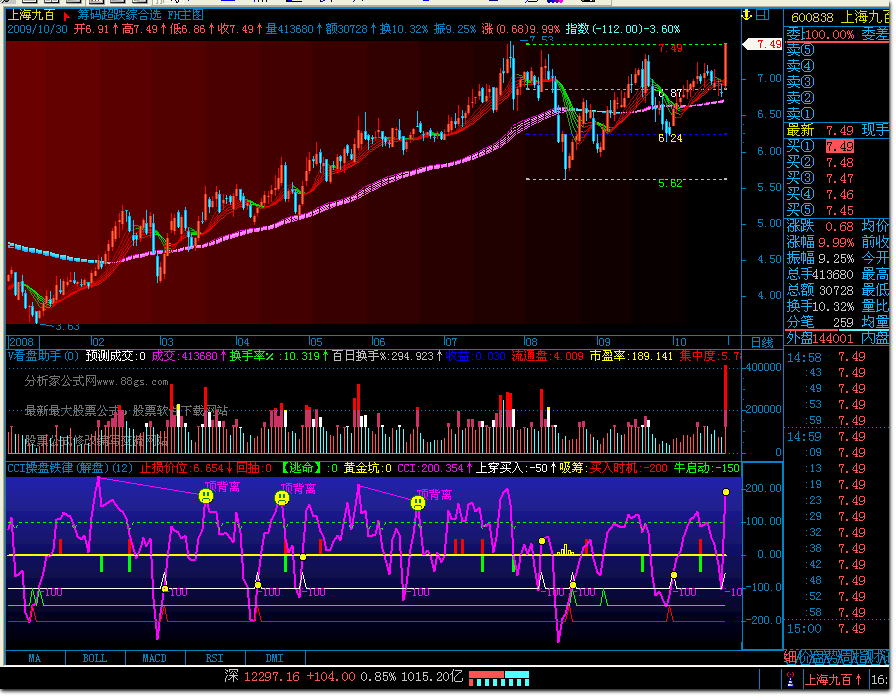Click the V看盘助手 volume indicator title
Image resolution: width=896 pixels, height=696 pixels.
[x=40, y=355]
